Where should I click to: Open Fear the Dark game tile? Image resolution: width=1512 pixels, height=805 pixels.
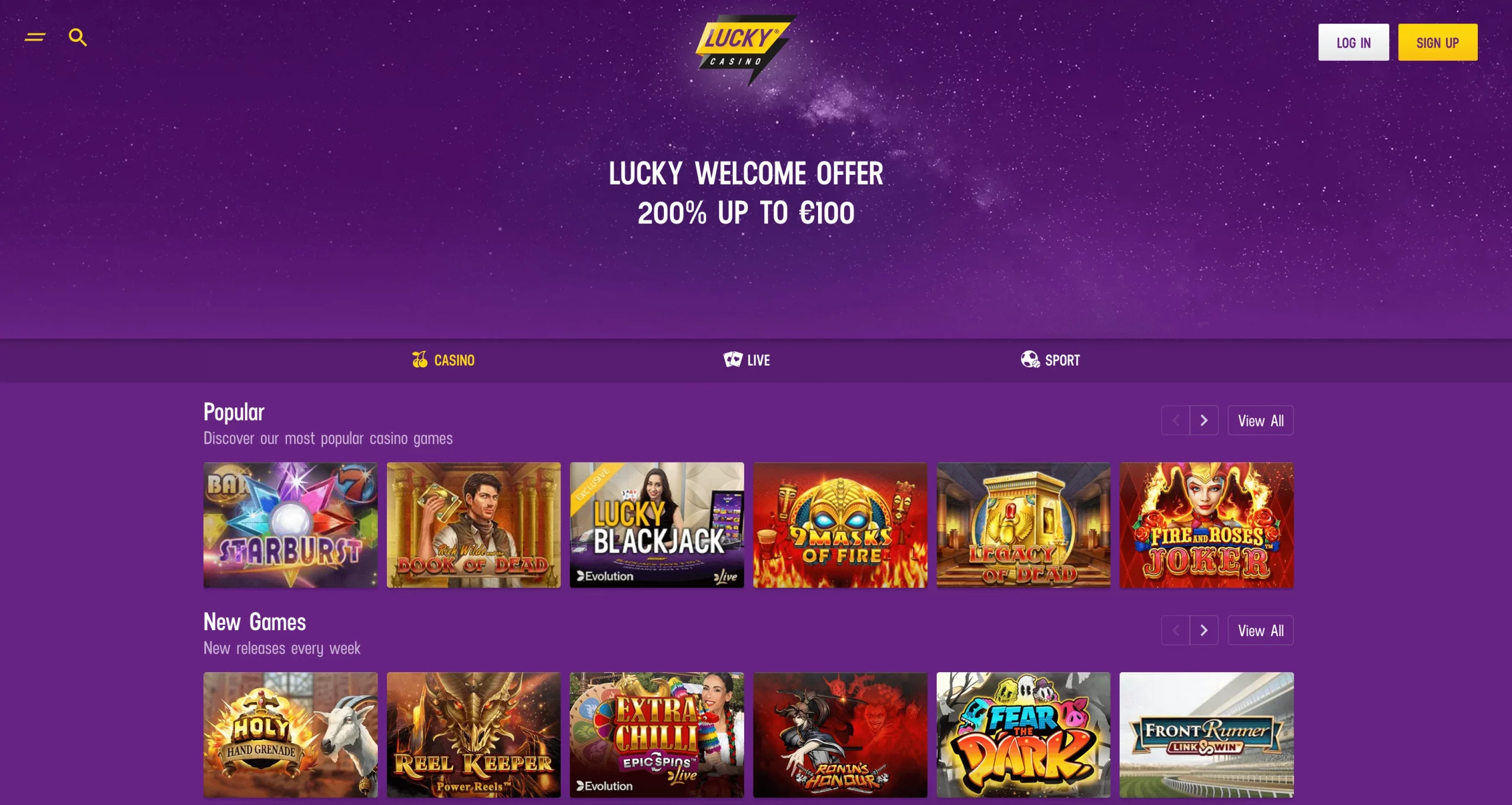tap(1023, 735)
